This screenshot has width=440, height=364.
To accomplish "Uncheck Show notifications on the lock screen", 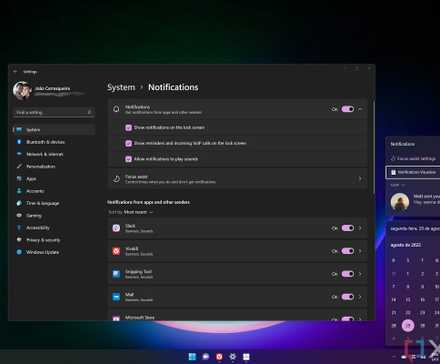I will coord(128,128).
